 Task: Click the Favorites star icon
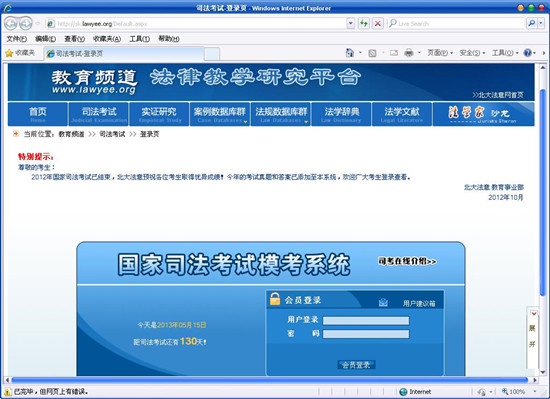9,53
